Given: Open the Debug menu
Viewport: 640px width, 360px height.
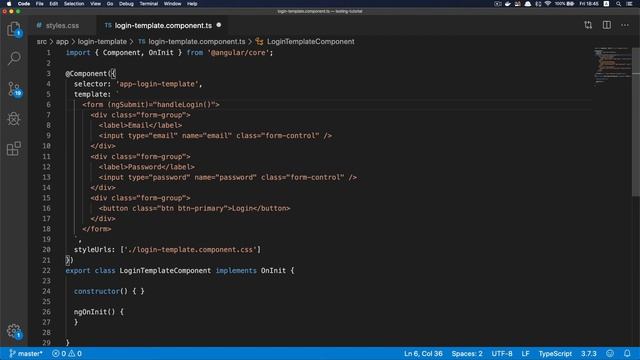Looking at the screenshot, I should tap(126, 4).
